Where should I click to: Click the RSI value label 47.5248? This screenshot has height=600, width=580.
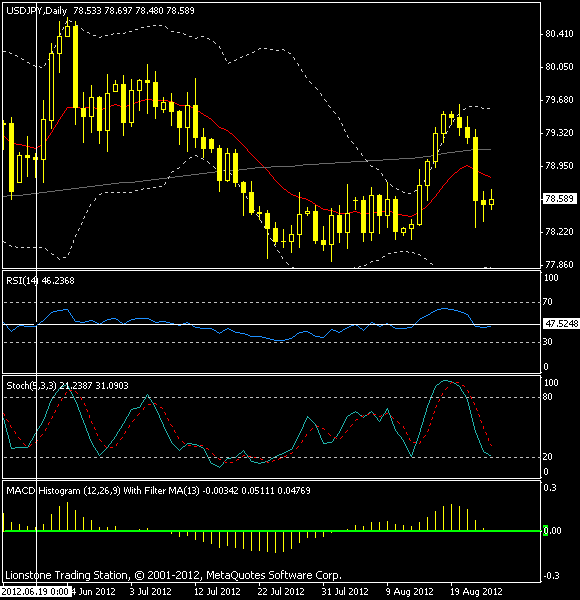click(x=561, y=324)
